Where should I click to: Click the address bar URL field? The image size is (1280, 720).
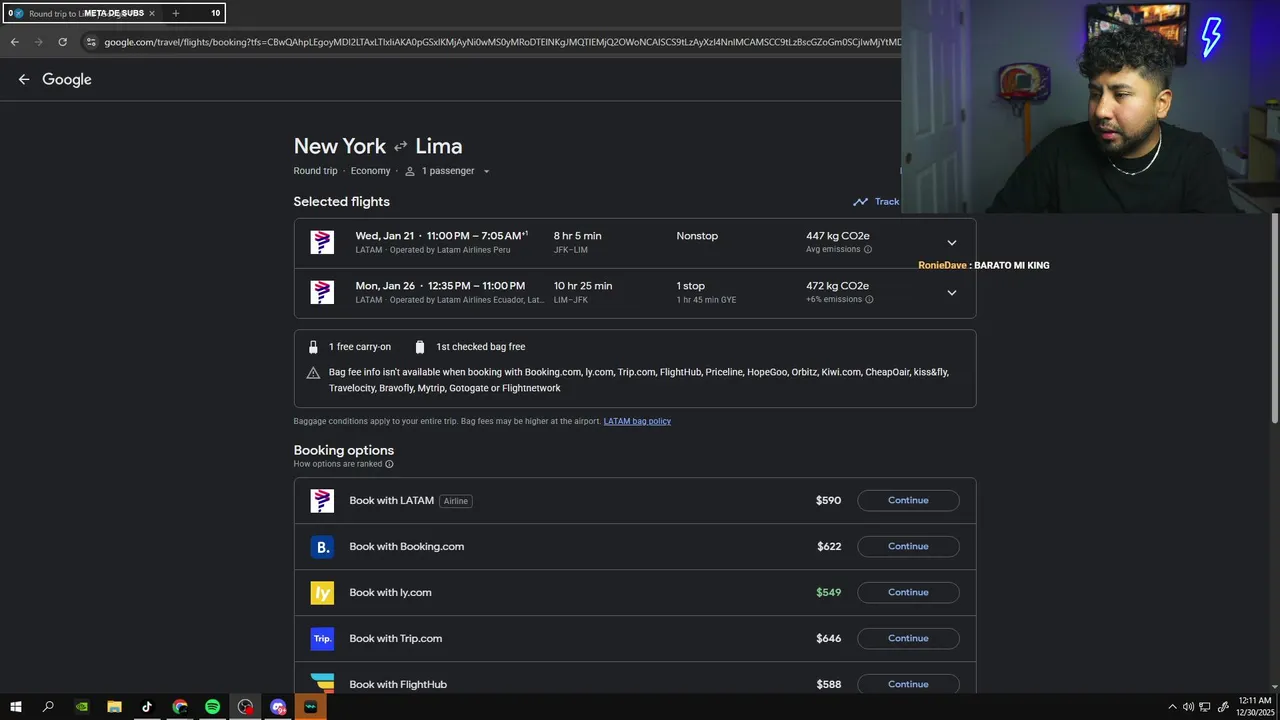(500, 42)
